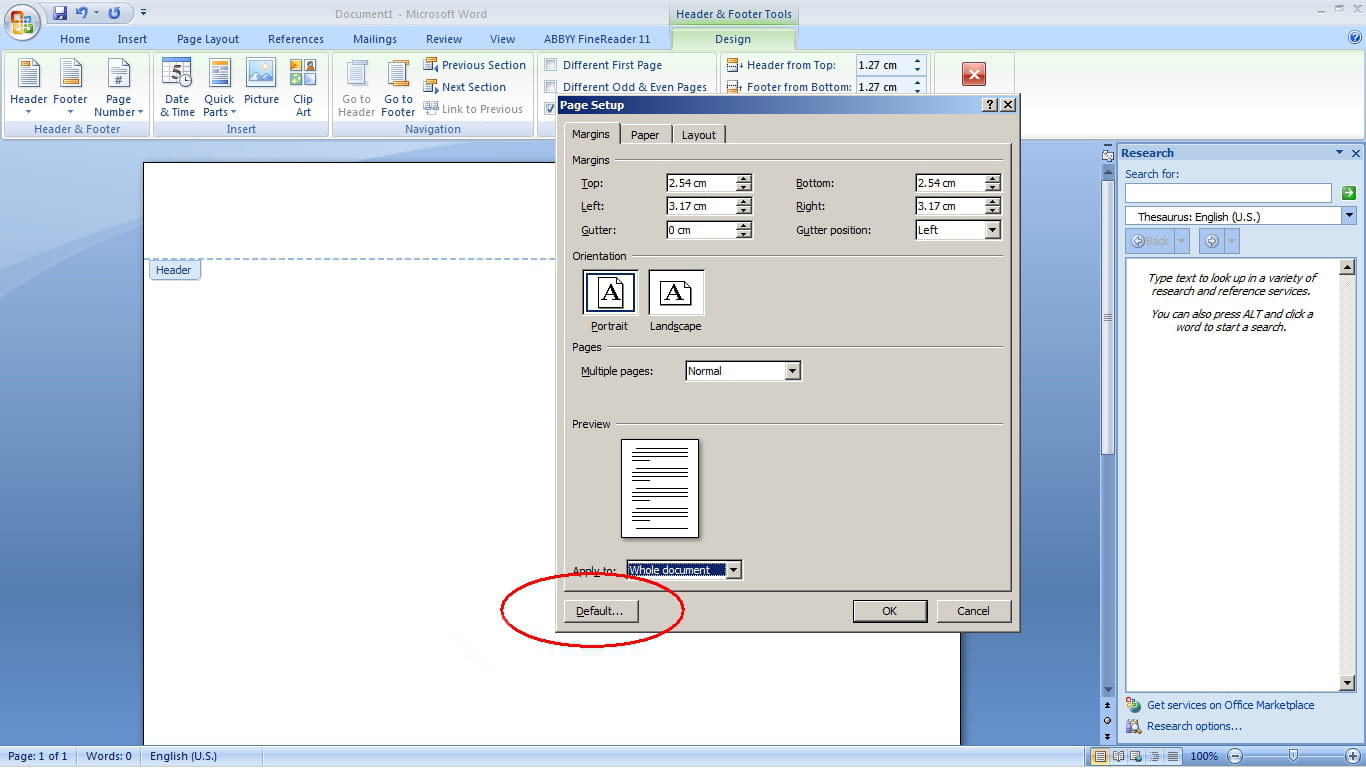Image resolution: width=1366 pixels, height=768 pixels.
Task: Open Get services on Office Marketplace link
Action: click(x=1230, y=705)
